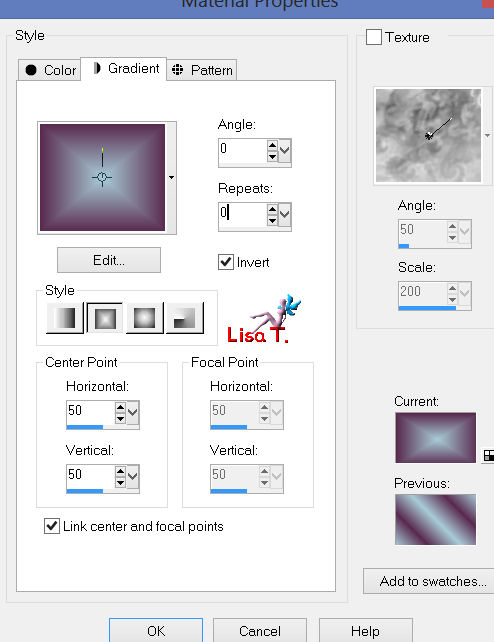Click inside the Repeats input field
Image resolution: width=494 pixels, height=642 pixels.
[x=243, y=213]
